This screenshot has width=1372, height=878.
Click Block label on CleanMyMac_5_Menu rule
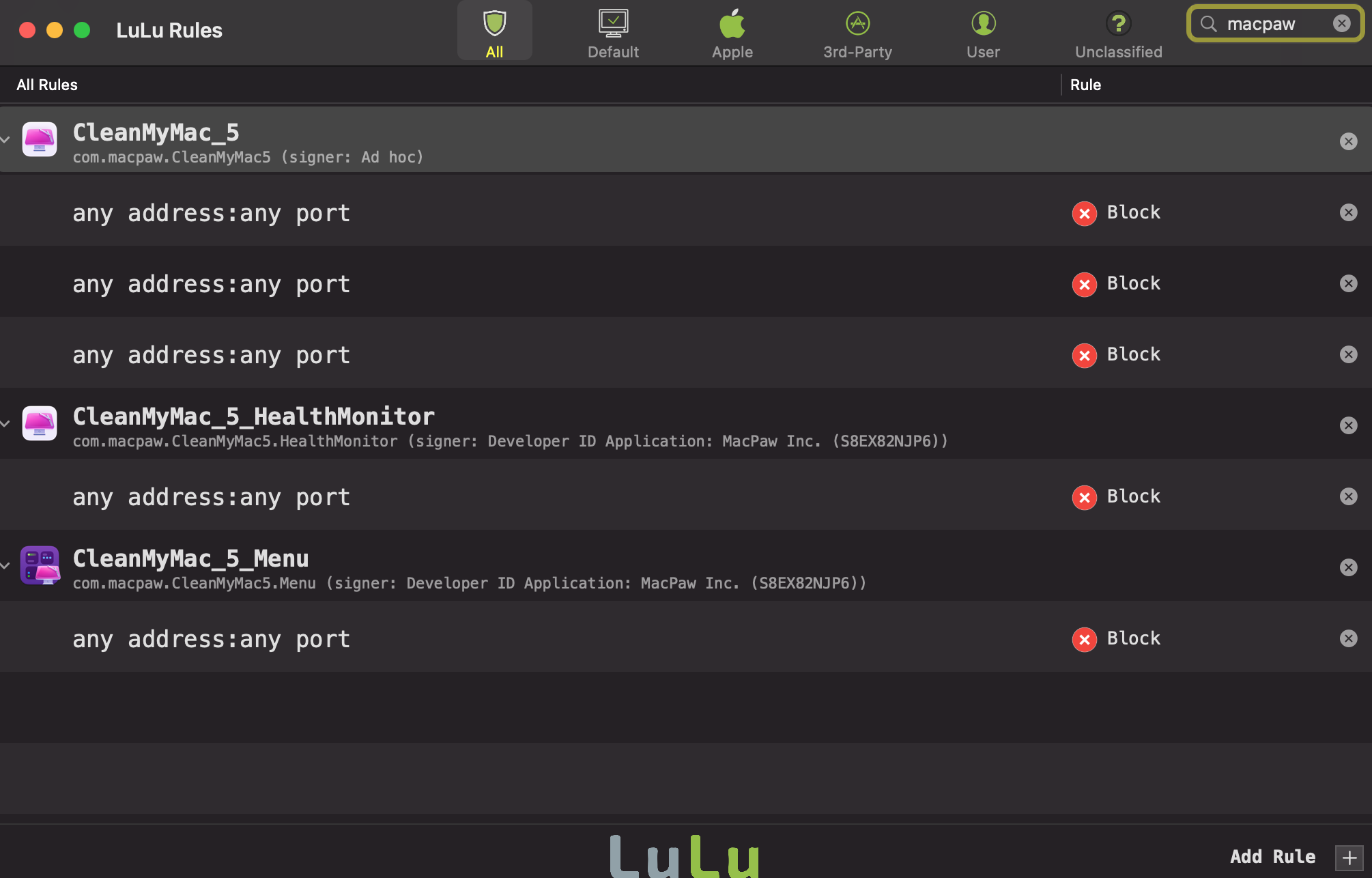1133,638
